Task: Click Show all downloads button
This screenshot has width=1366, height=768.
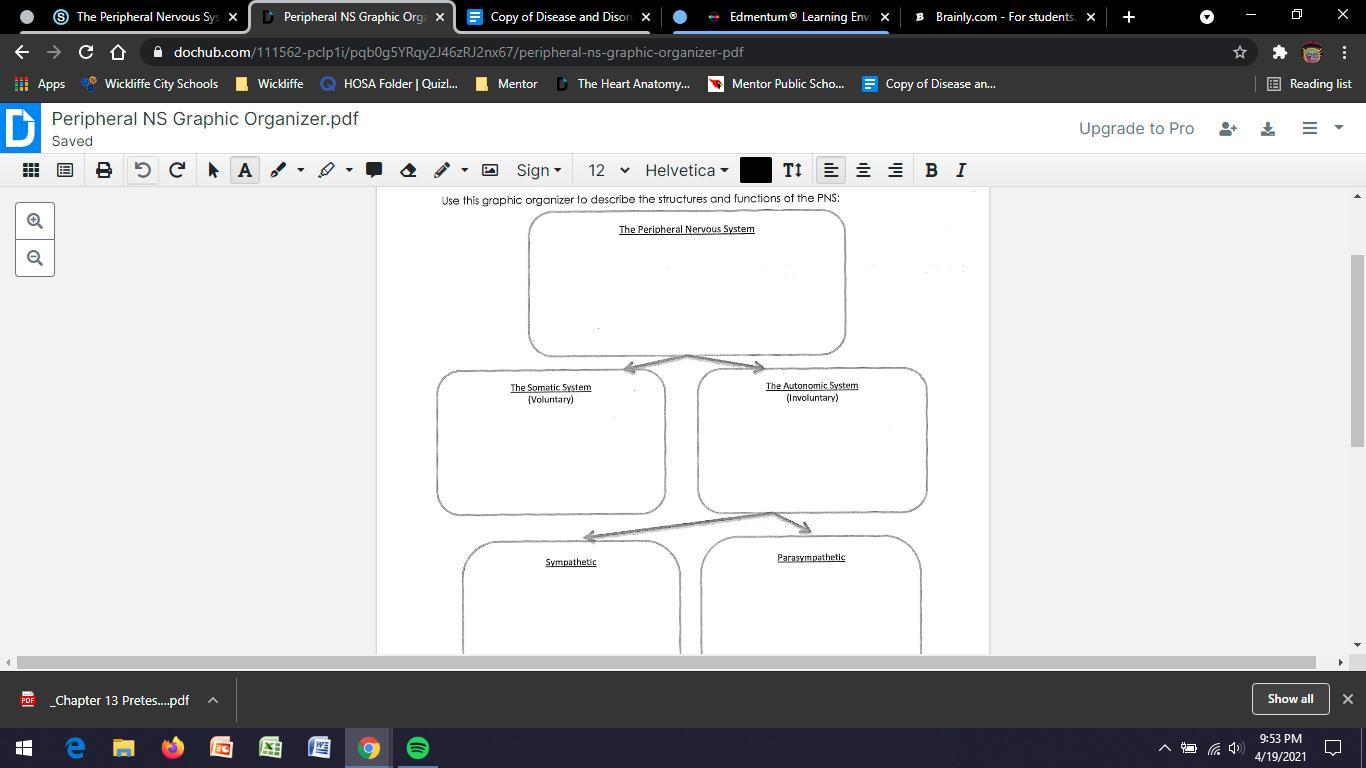Action: [x=1290, y=699]
